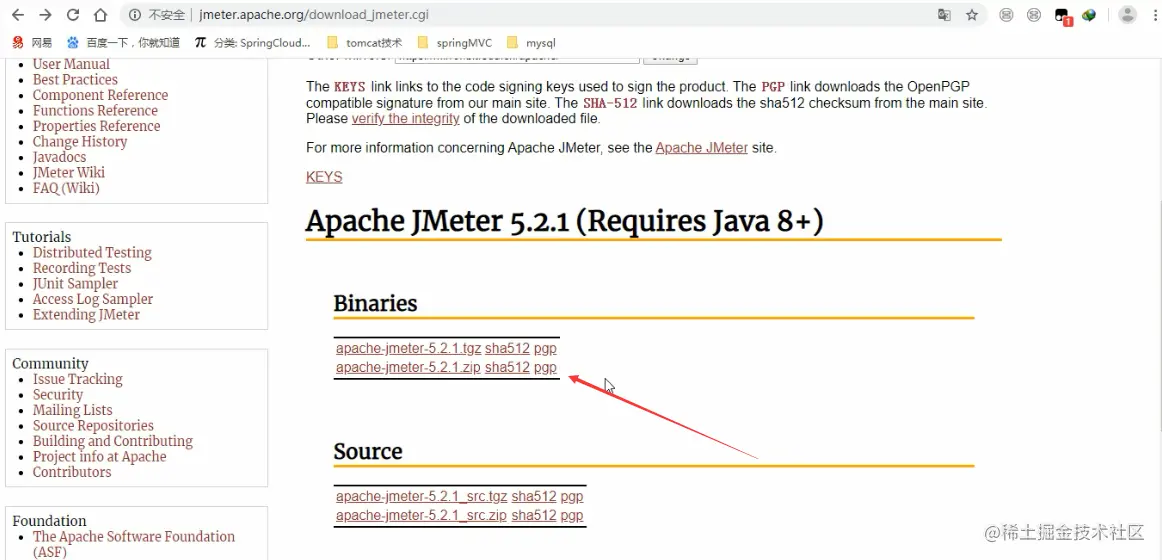Open the Issue Tracking link
The width and height of the screenshot is (1162, 560).
coord(77,379)
